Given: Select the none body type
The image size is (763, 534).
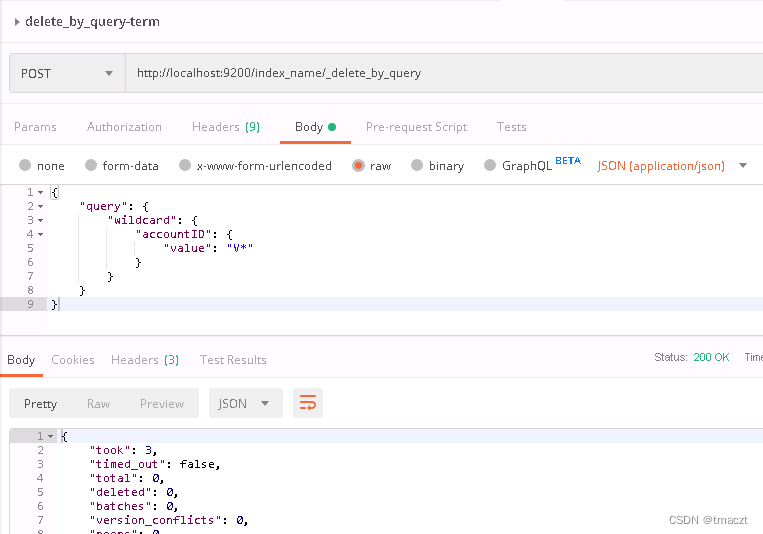Looking at the screenshot, I should 25,166.
